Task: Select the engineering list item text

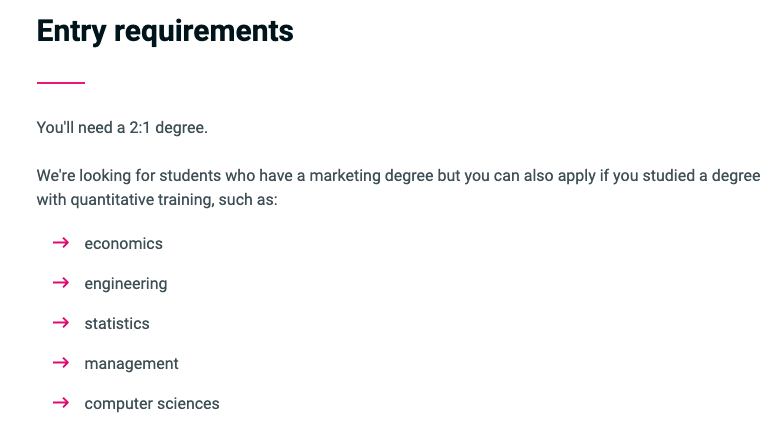Action: pyautogui.click(x=126, y=284)
